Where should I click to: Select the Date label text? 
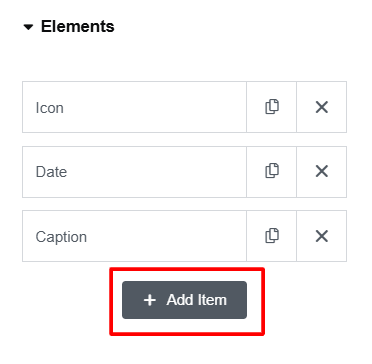click(x=51, y=172)
